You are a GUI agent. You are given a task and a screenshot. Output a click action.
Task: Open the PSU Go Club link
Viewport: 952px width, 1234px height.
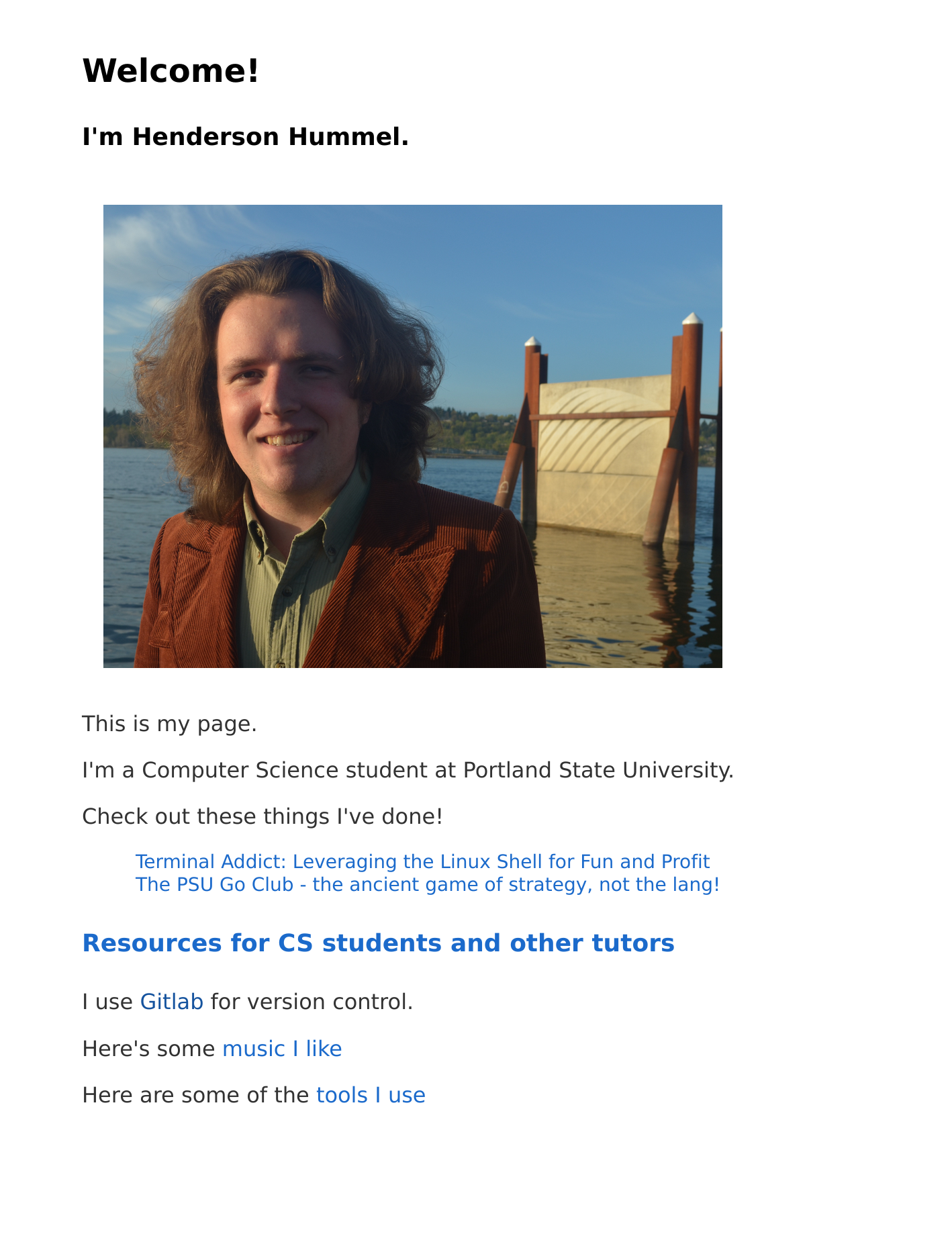[427, 884]
